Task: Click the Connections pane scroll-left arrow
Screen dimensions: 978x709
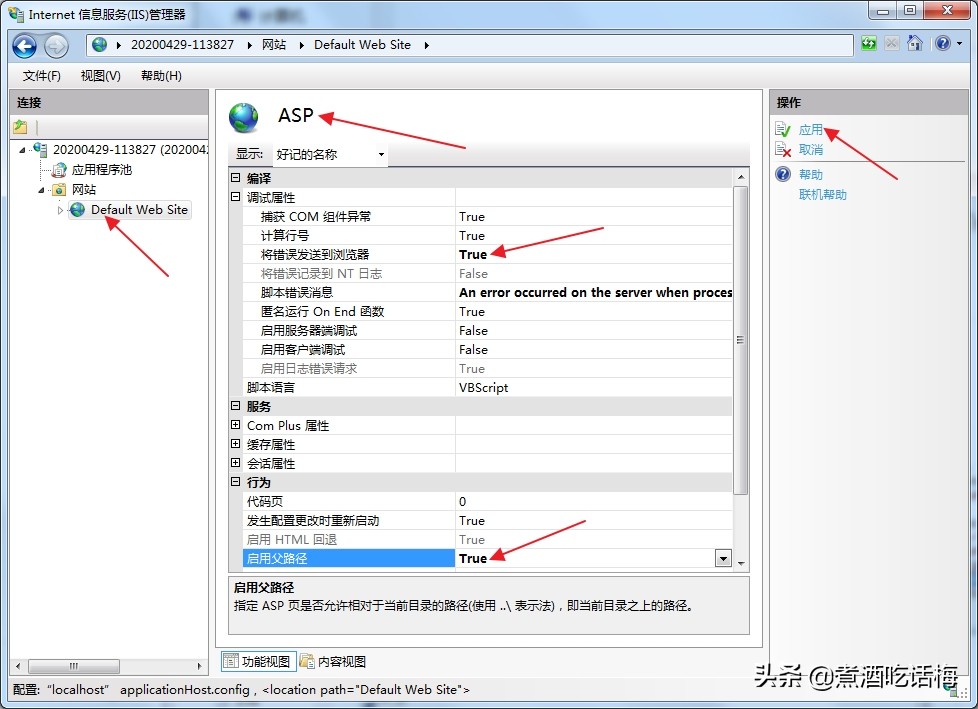Action: click(17, 666)
